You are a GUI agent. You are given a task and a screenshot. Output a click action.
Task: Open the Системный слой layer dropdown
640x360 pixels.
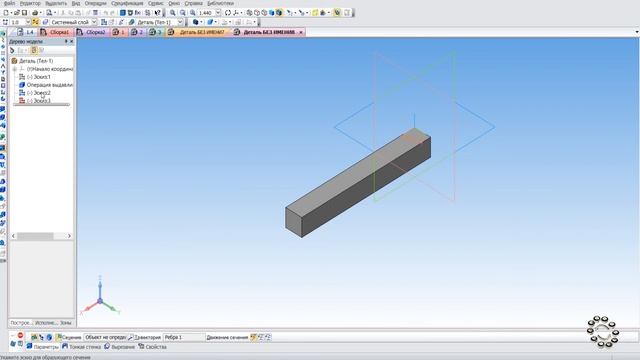click(94, 22)
